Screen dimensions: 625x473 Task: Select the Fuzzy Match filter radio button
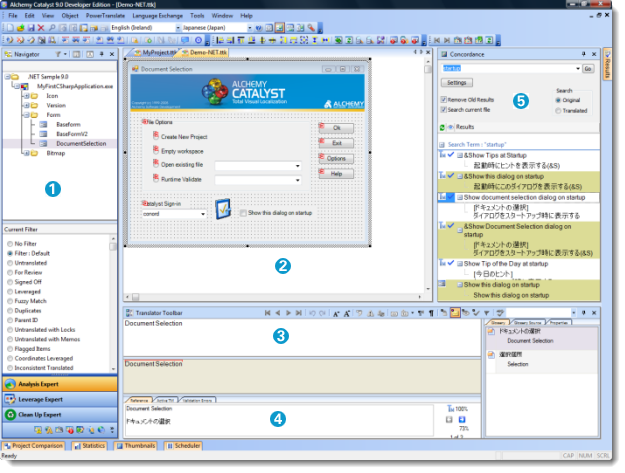click(x=10, y=301)
